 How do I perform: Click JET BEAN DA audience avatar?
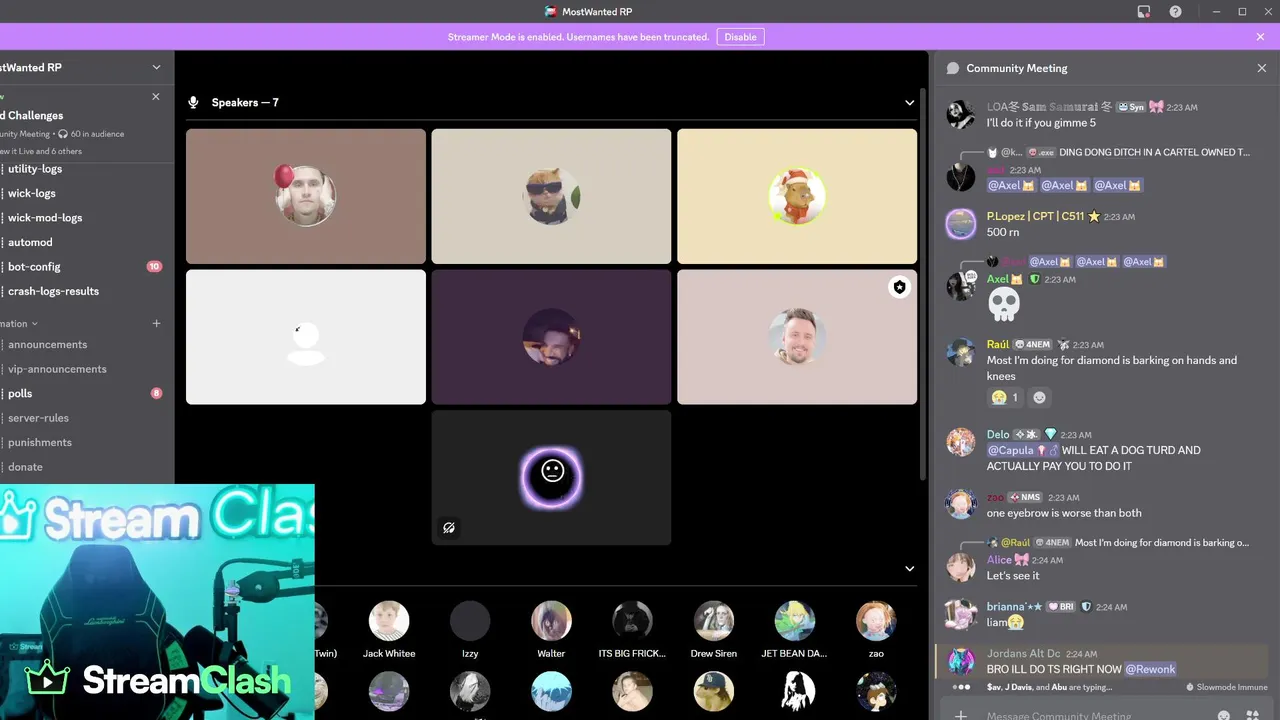pos(795,621)
